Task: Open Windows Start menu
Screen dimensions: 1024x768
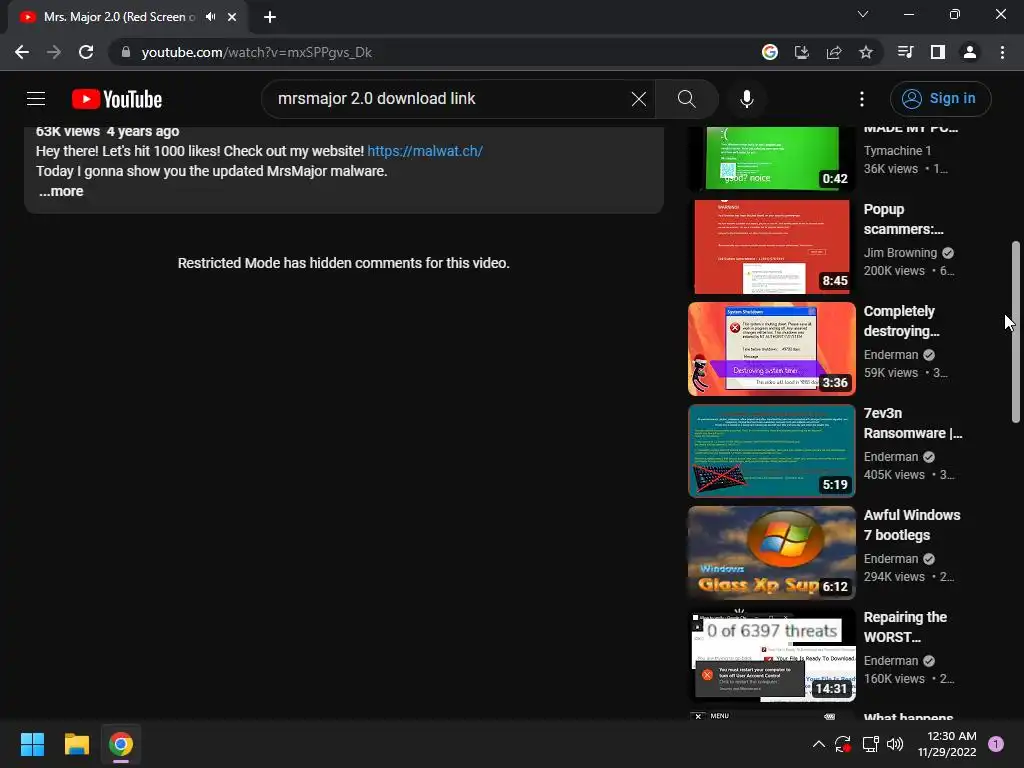Action: (32, 744)
